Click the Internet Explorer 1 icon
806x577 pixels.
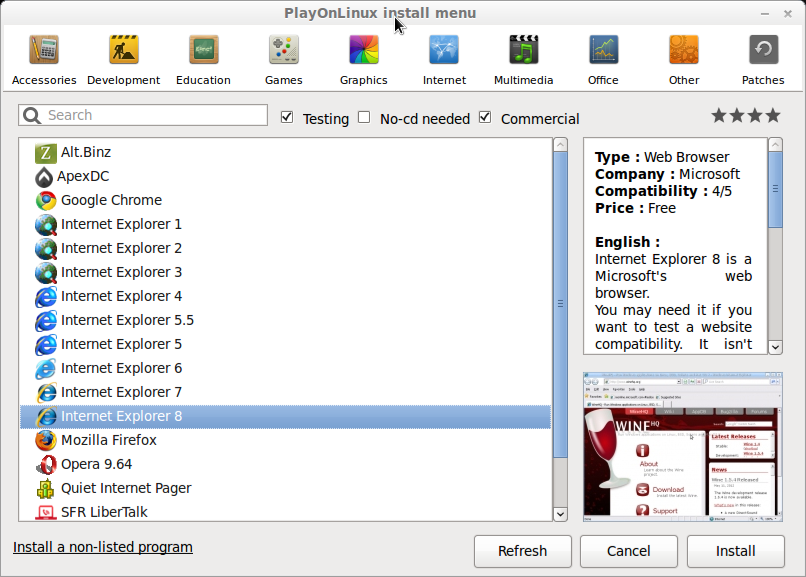pyautogui.click(x=46, y=225)
